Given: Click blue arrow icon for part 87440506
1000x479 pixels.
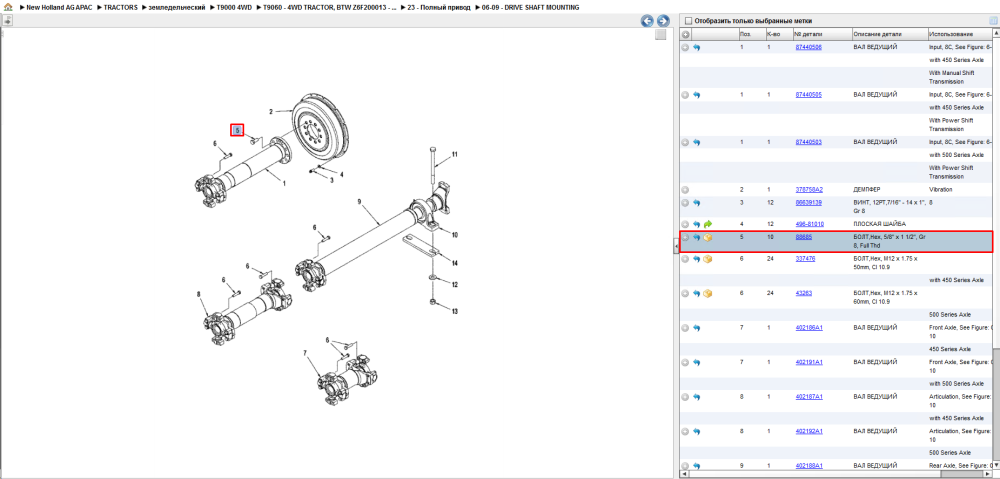Looking at the screenshot, I should coord(696,47).
